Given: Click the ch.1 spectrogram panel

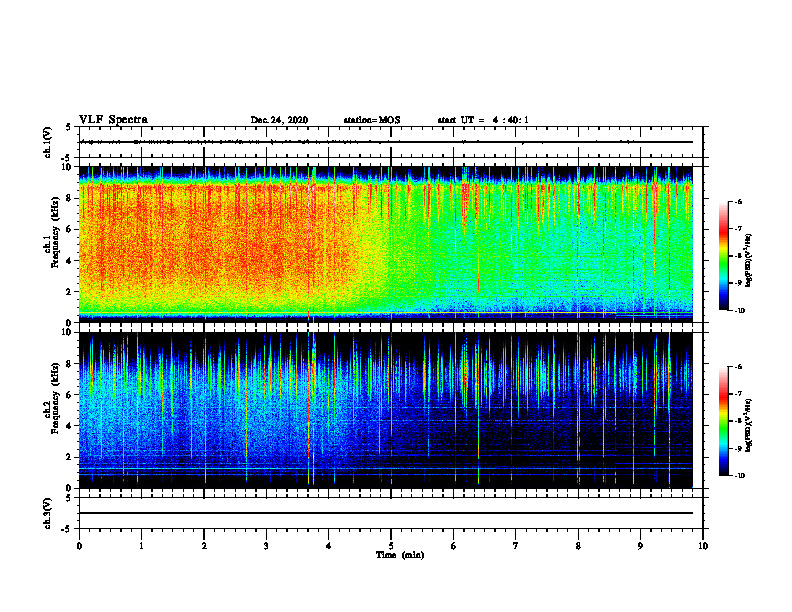Looking at the screenshot, I should pyautogui.click(x=386, y=244).
